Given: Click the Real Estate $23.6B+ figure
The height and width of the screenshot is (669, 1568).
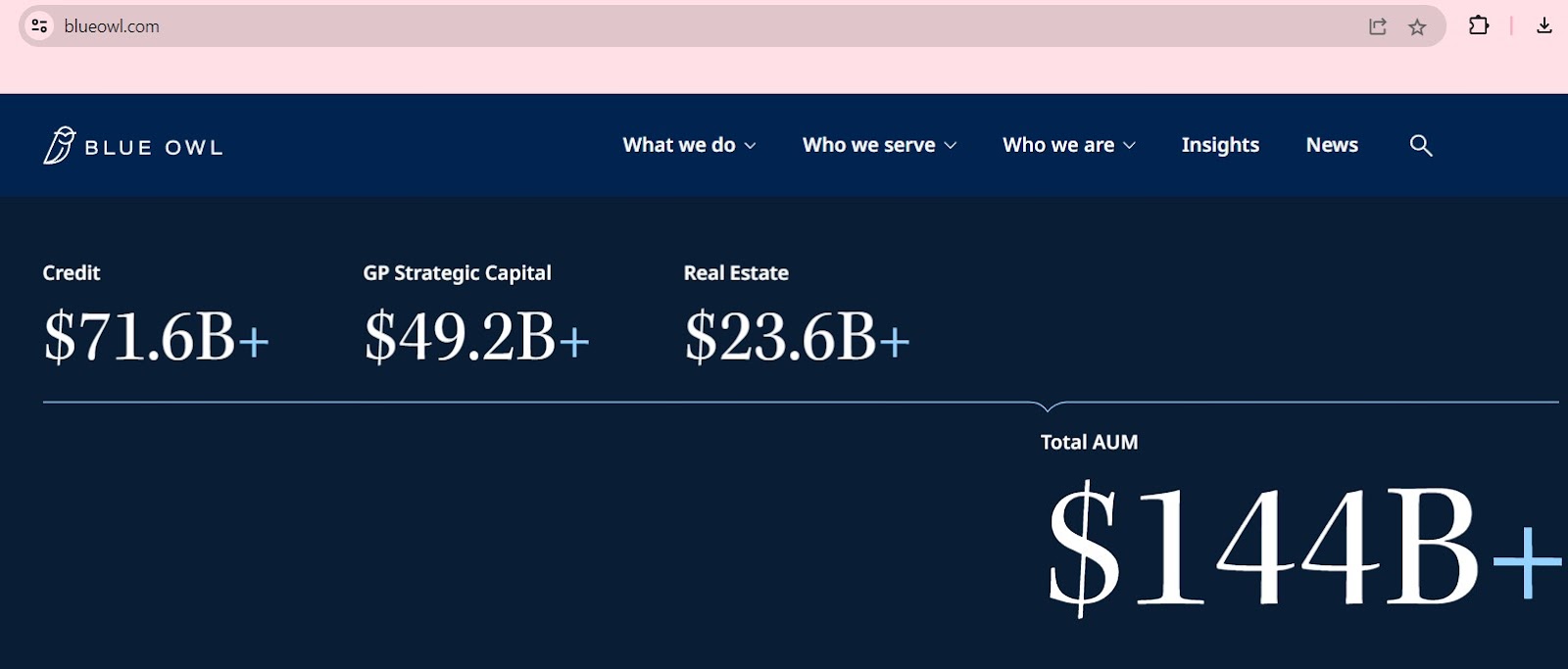Looking at the screenshot, I should tap(797, 337).
